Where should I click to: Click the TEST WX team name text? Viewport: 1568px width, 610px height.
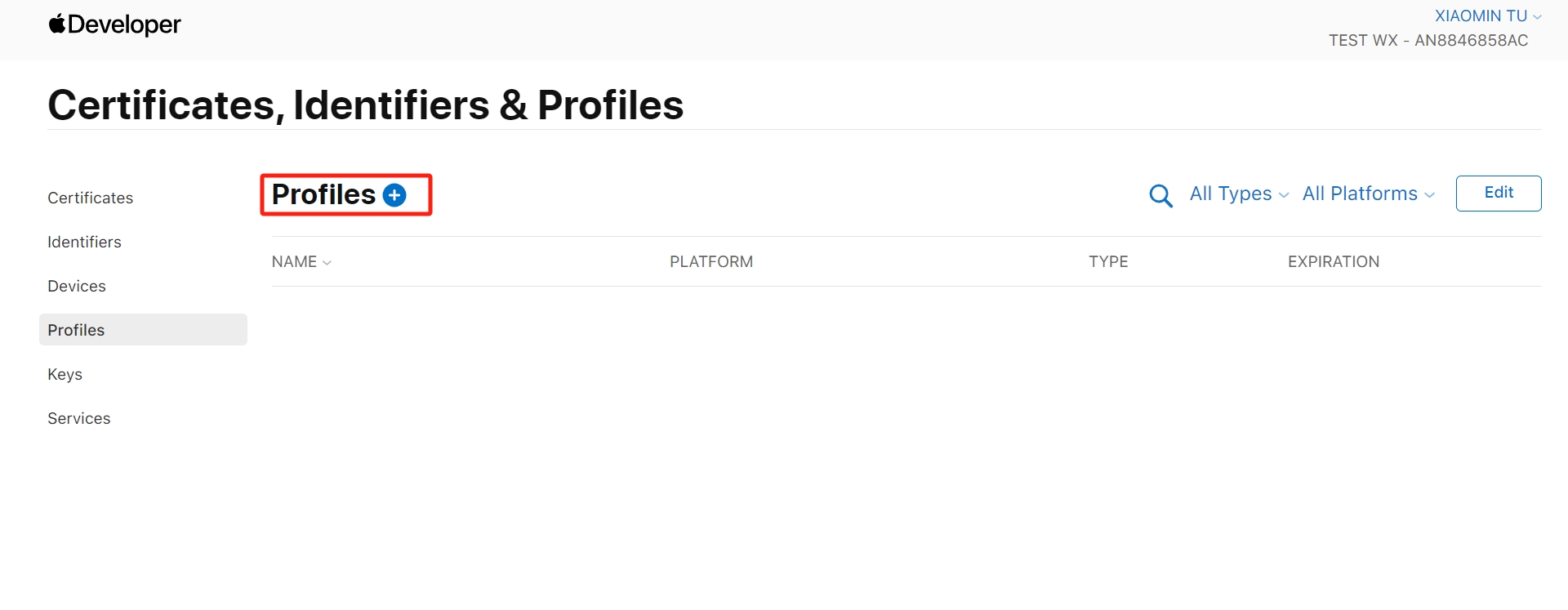tap(1363, 41)
